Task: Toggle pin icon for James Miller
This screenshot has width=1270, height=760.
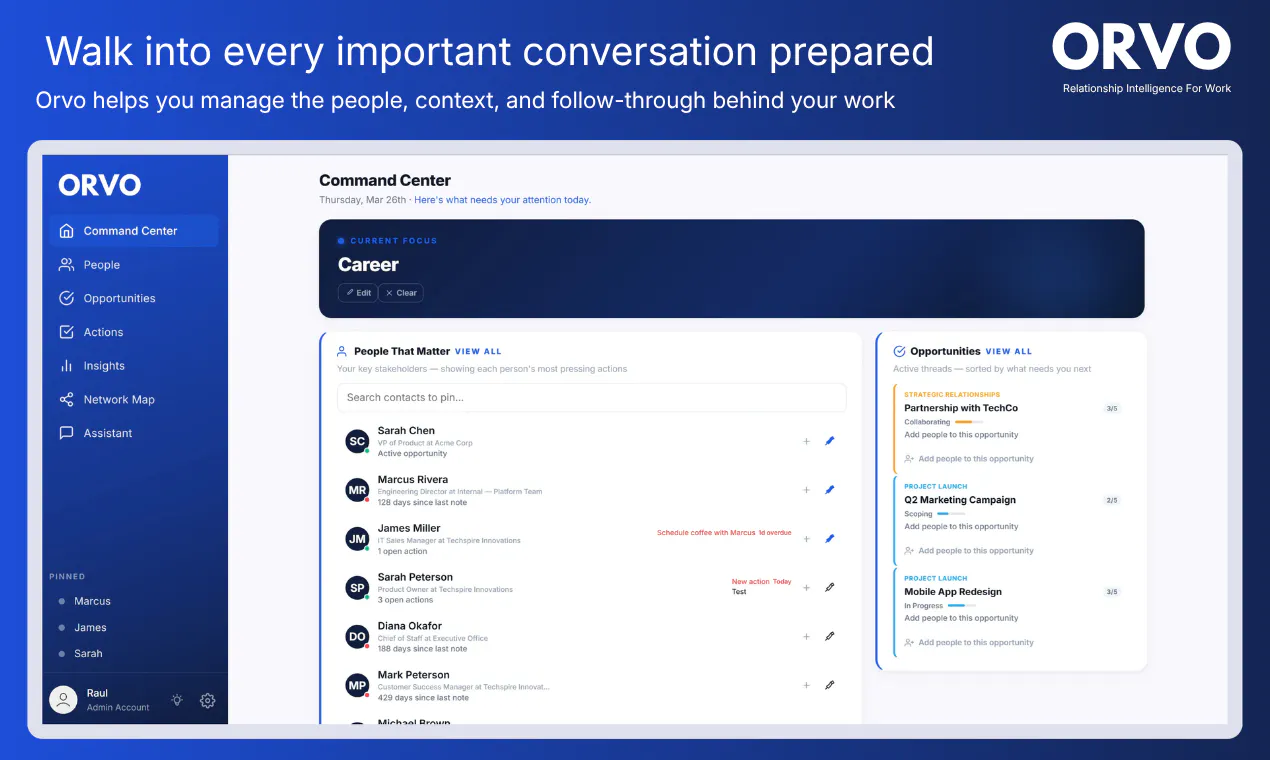Action: pyautogui.click(x=830, y=539)
